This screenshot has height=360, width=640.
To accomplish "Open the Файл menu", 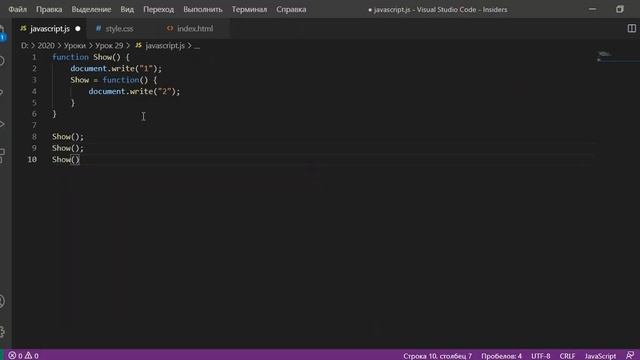I will point(18,9).
